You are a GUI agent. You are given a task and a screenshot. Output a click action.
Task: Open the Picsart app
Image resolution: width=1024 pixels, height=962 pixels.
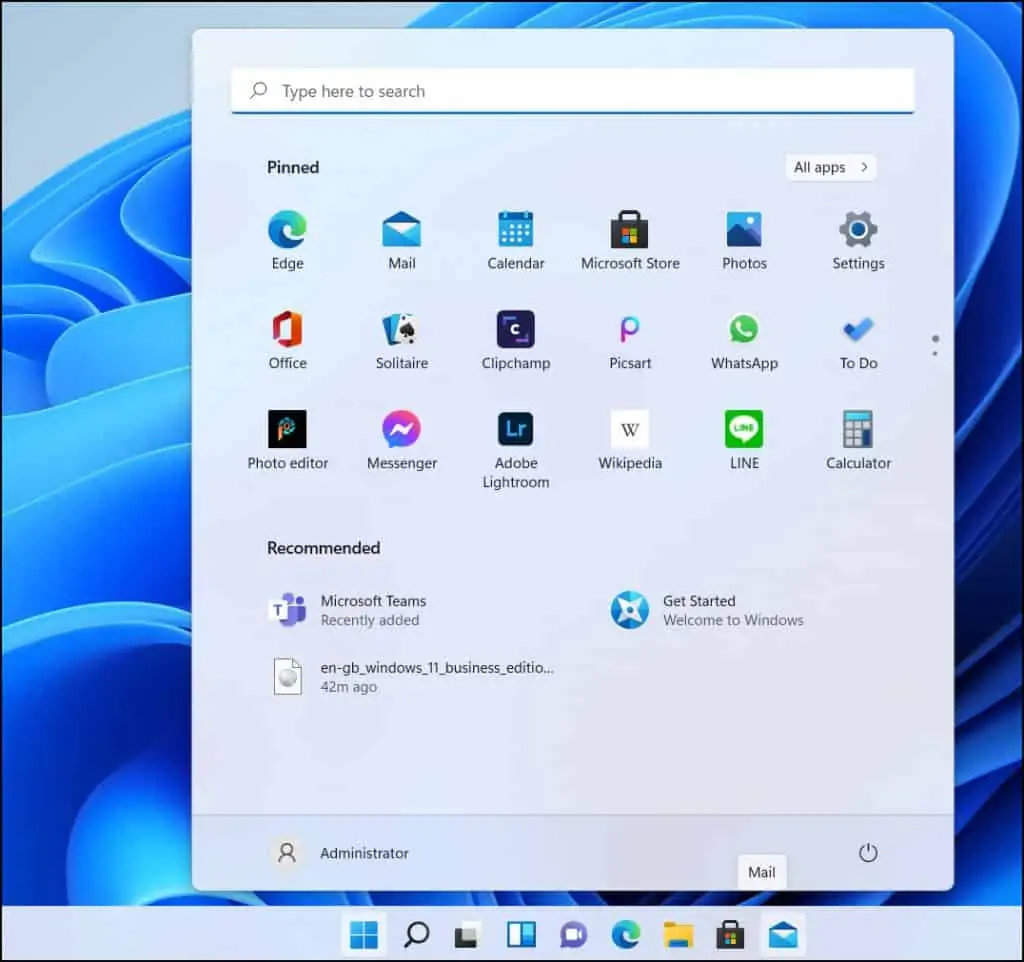[630, 340]
